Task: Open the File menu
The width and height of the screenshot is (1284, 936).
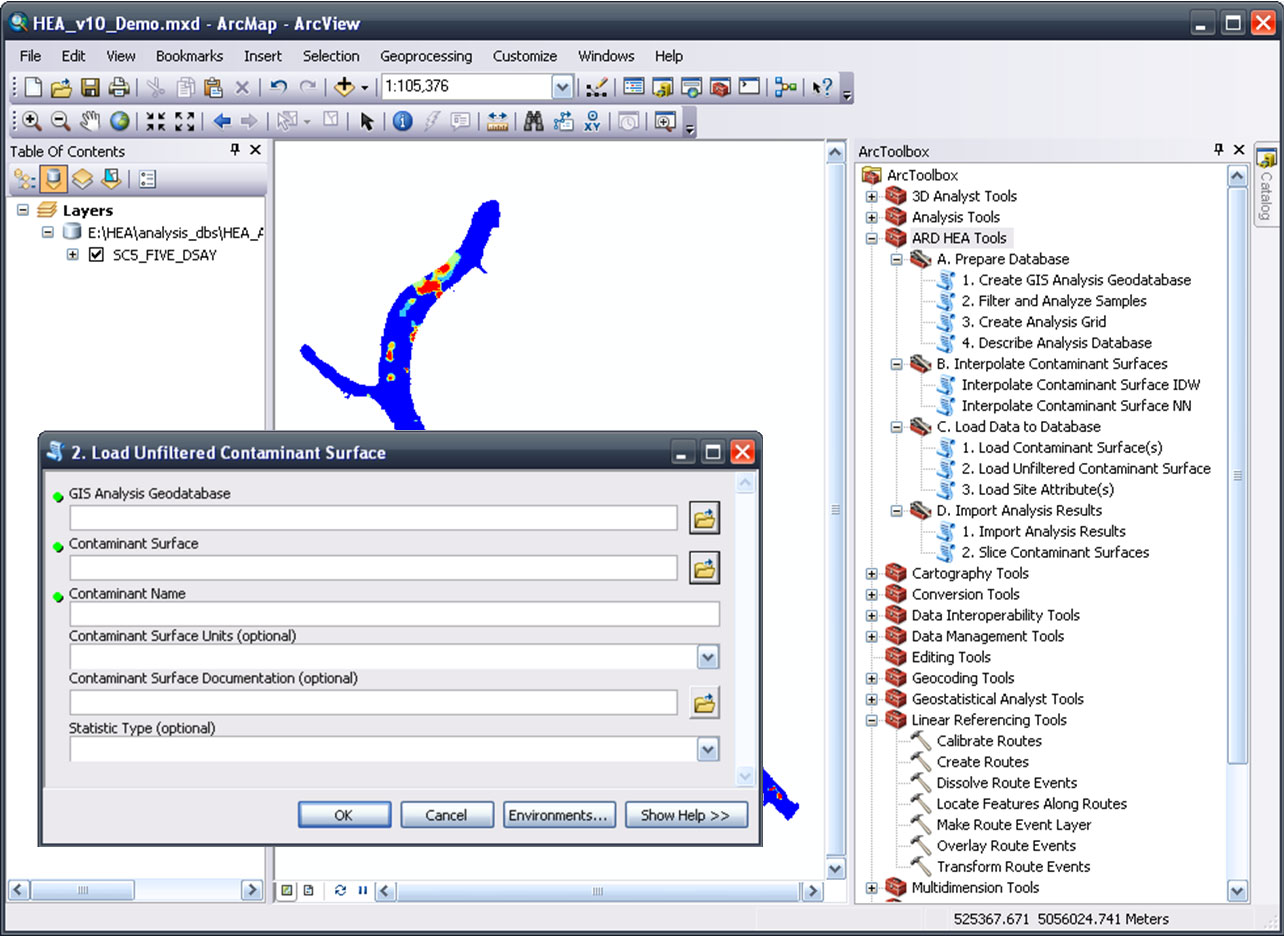Action: (x=30, y=56)
